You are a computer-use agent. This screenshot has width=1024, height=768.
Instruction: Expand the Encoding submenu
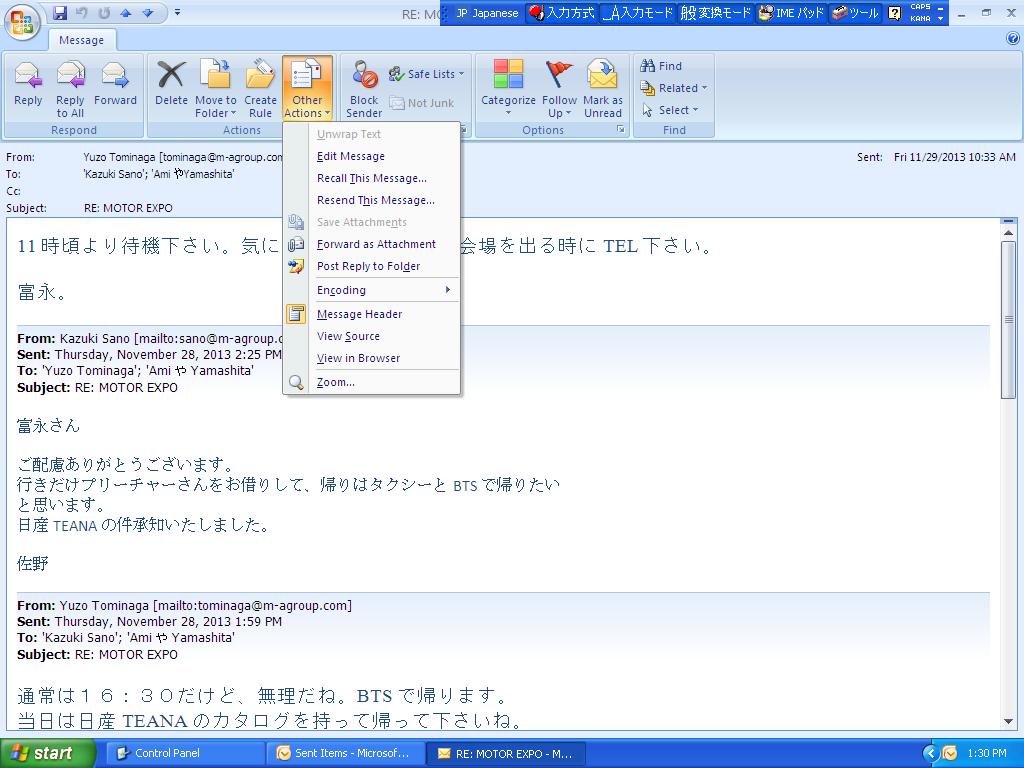372,290
